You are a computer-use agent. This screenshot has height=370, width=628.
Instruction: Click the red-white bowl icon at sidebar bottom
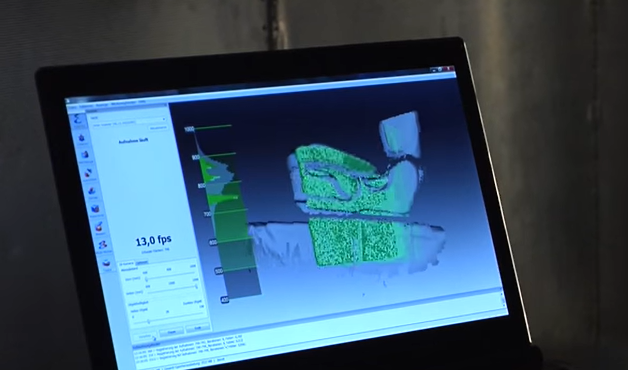click(x=107, y=263)
